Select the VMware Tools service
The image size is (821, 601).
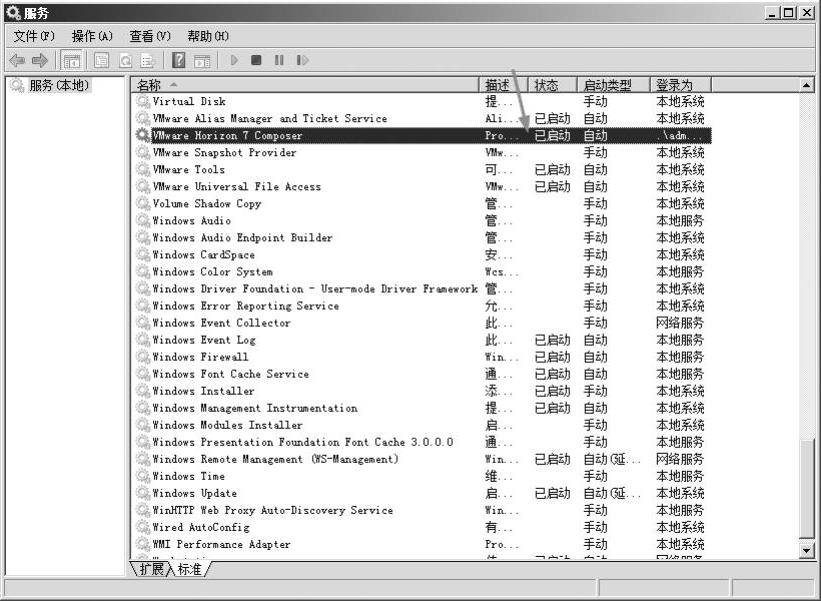click(421, 170)
